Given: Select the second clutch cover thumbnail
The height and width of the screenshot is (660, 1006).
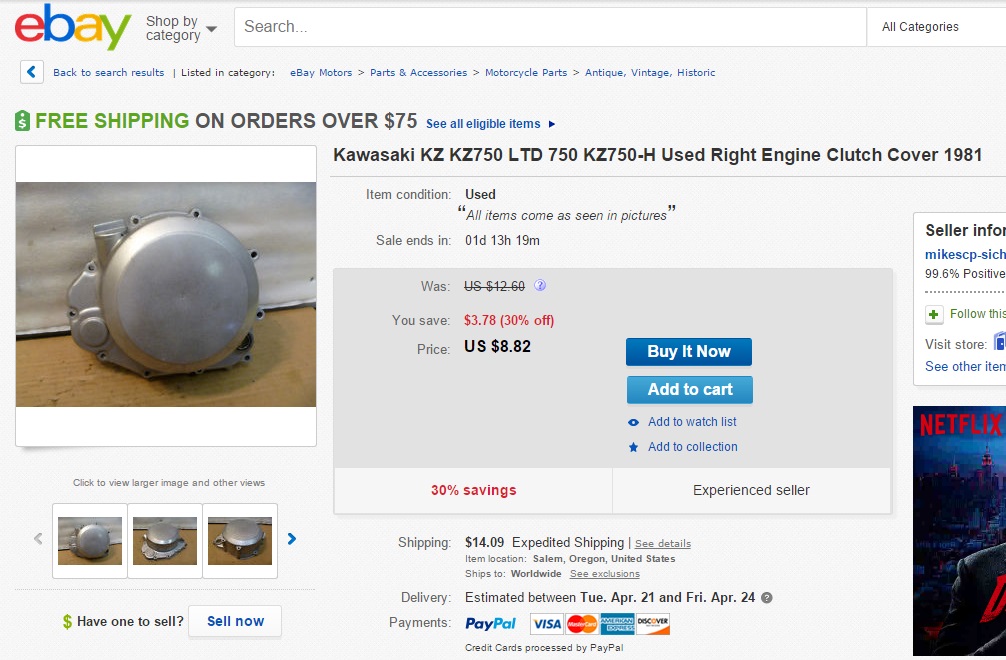Looking at the screenshot, I should (x=165, y=540).
